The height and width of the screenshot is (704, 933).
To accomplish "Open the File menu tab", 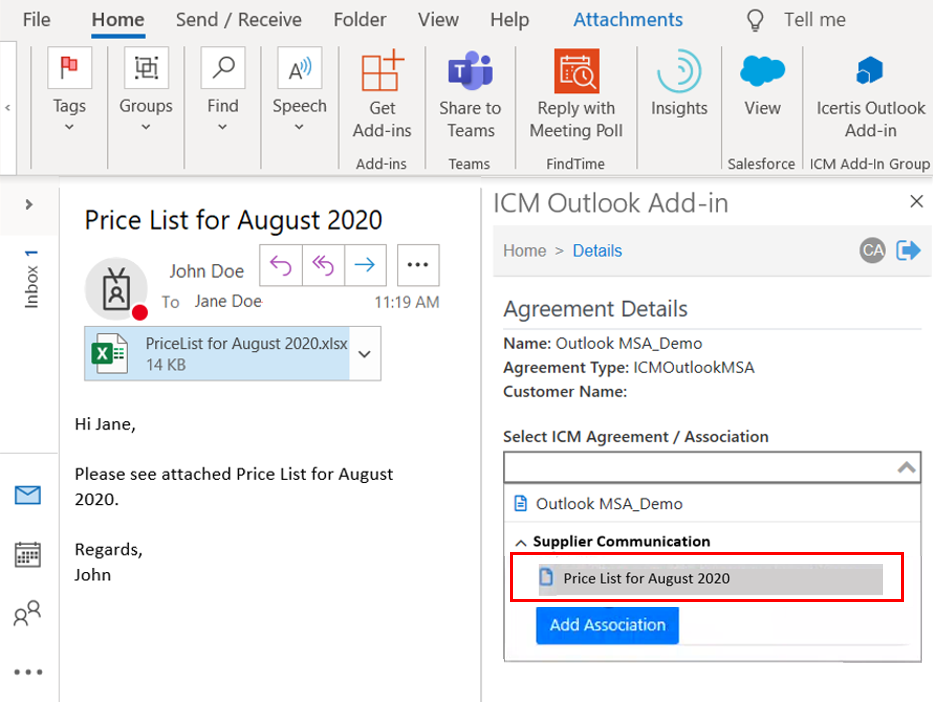I will pyautogui.click(x=36, y=20).
